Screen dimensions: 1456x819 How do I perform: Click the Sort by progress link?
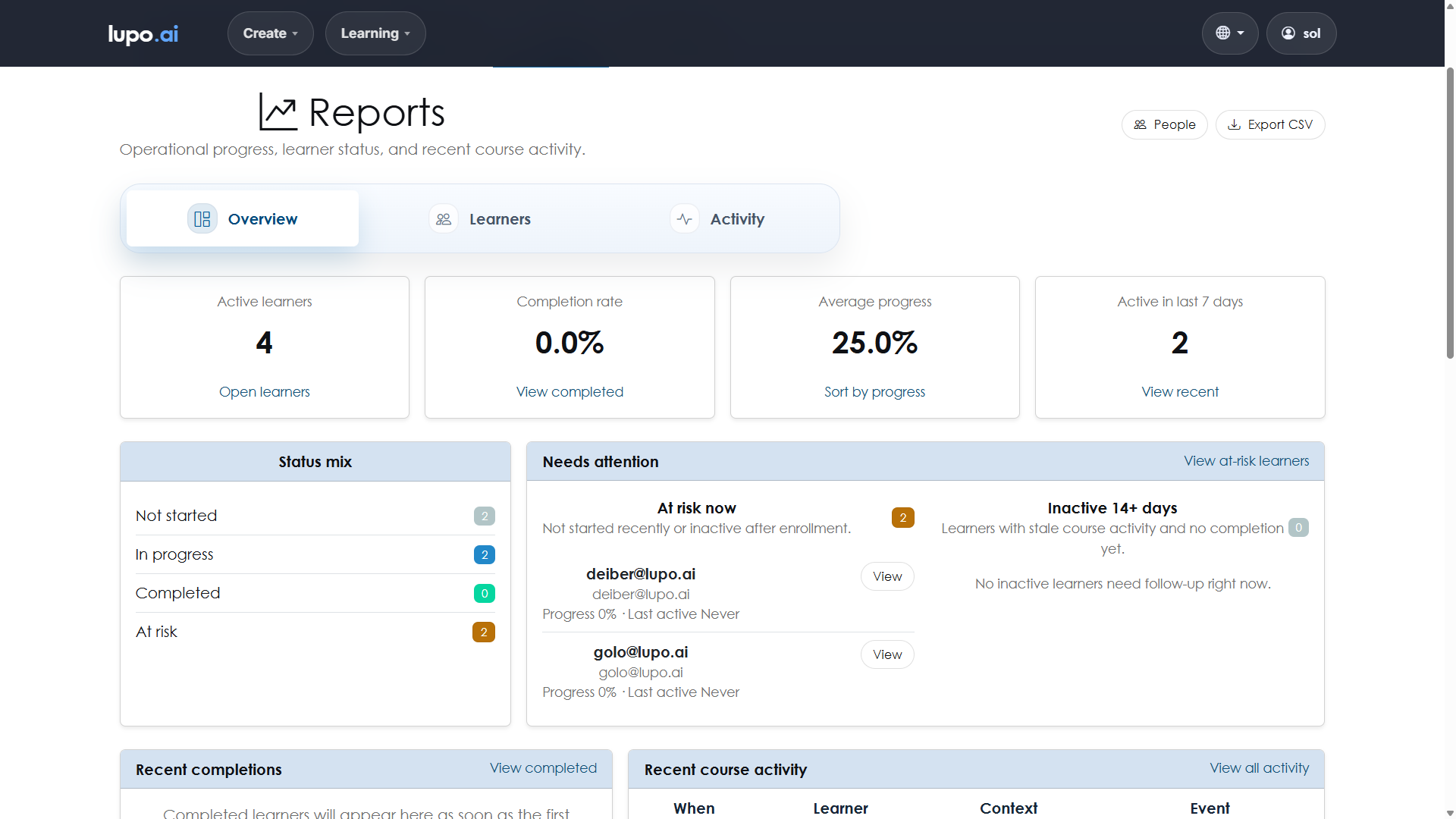[875, 392]
